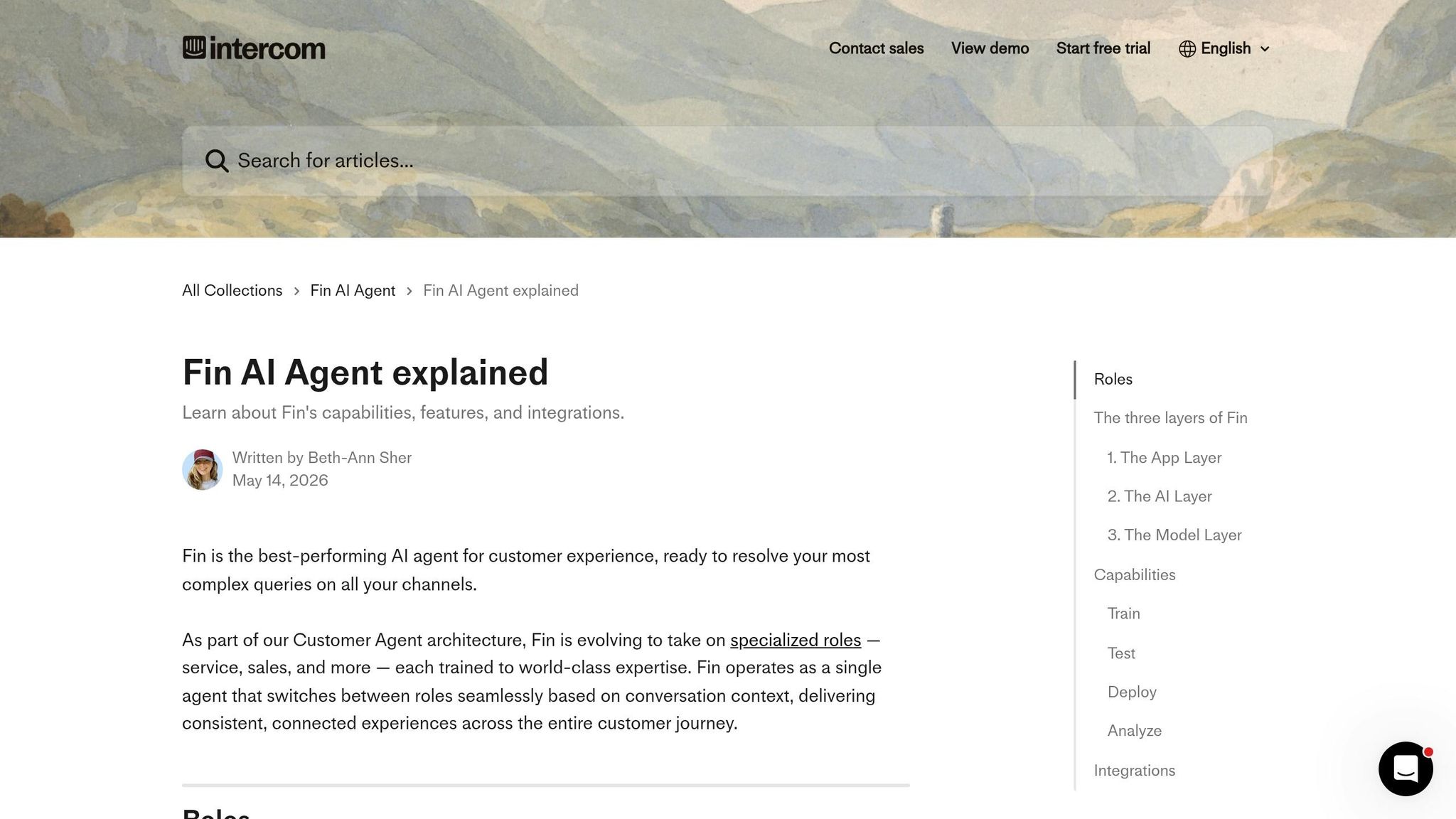The image size is (1456, 819).
Task: Click the Learn about Fin's capabilities subtitle
Action: pos(403,413)
